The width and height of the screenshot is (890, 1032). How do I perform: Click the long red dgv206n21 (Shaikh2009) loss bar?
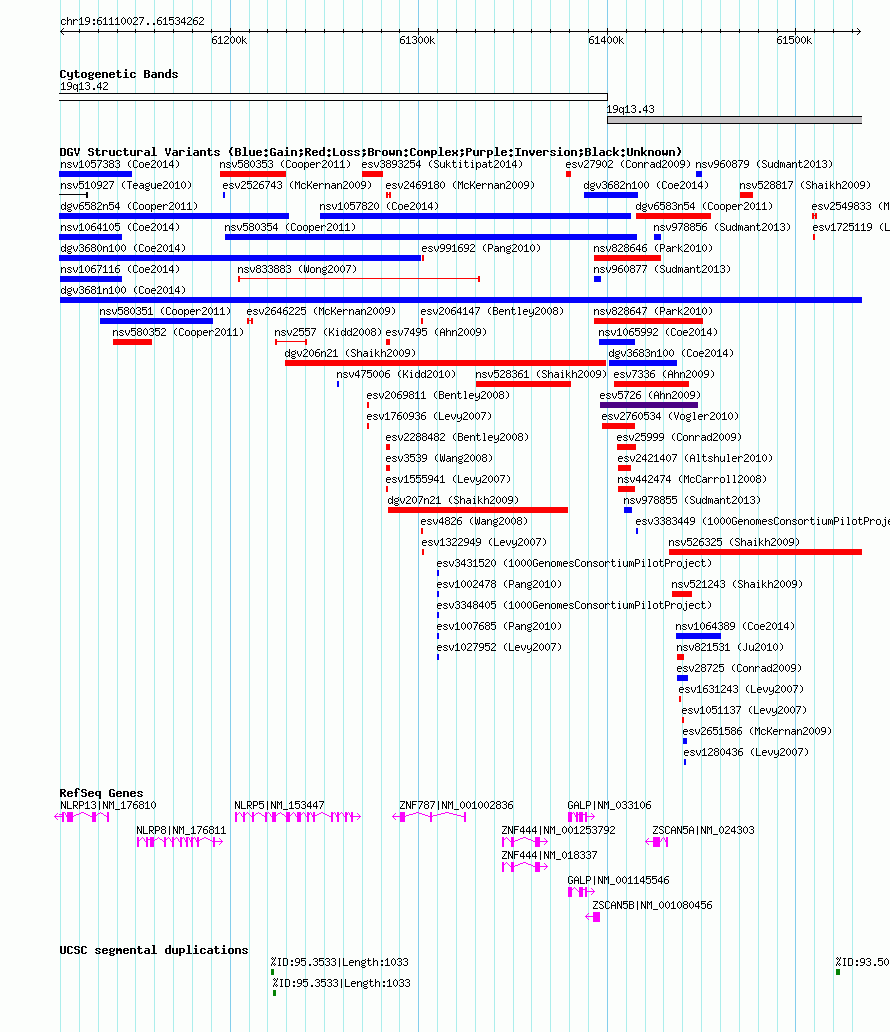(445, 363)
